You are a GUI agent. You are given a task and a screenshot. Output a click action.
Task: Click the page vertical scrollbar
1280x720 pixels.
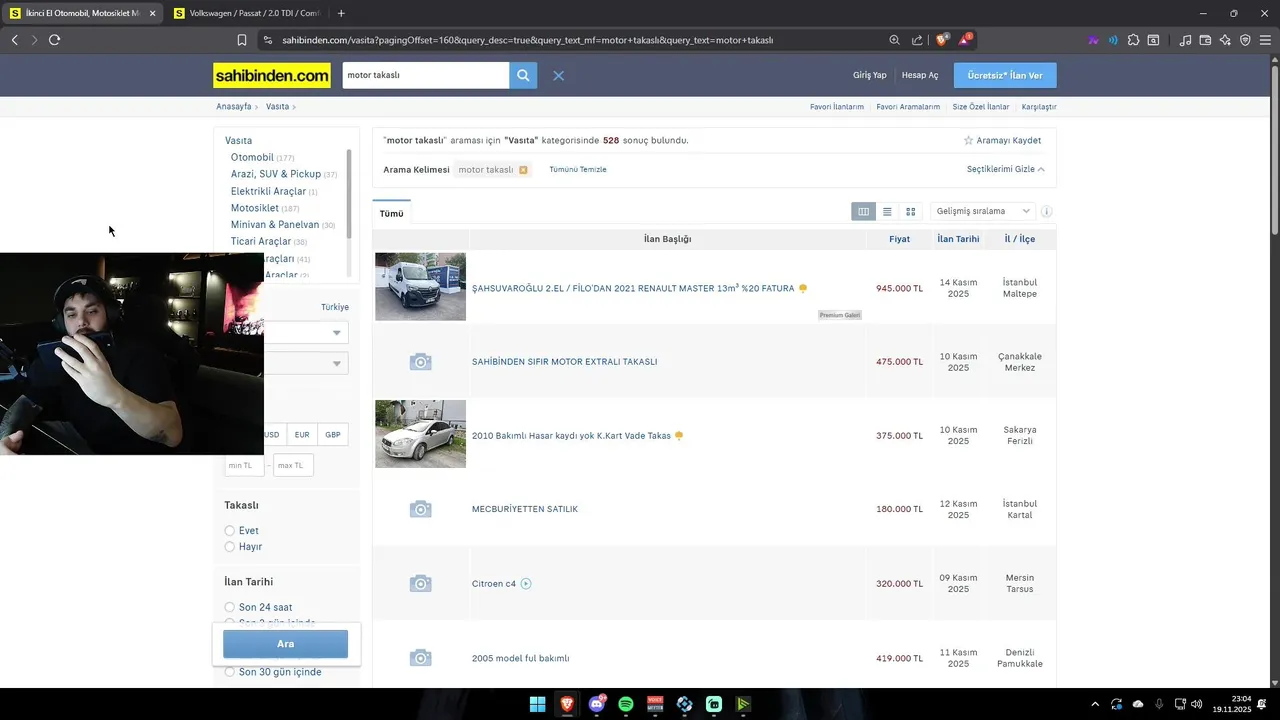pyautogui.click(x=1275, y=150)
